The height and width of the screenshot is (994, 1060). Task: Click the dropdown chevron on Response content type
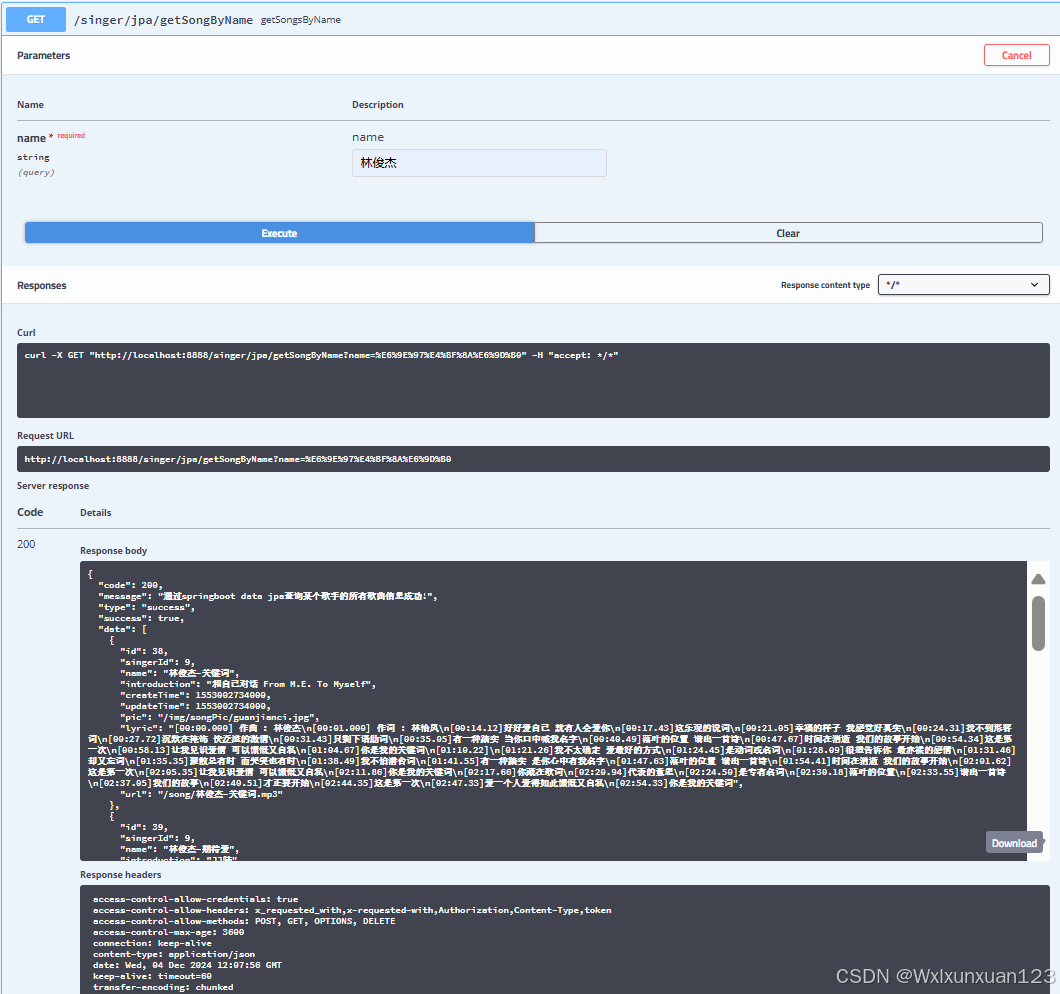click(1035, 284)
